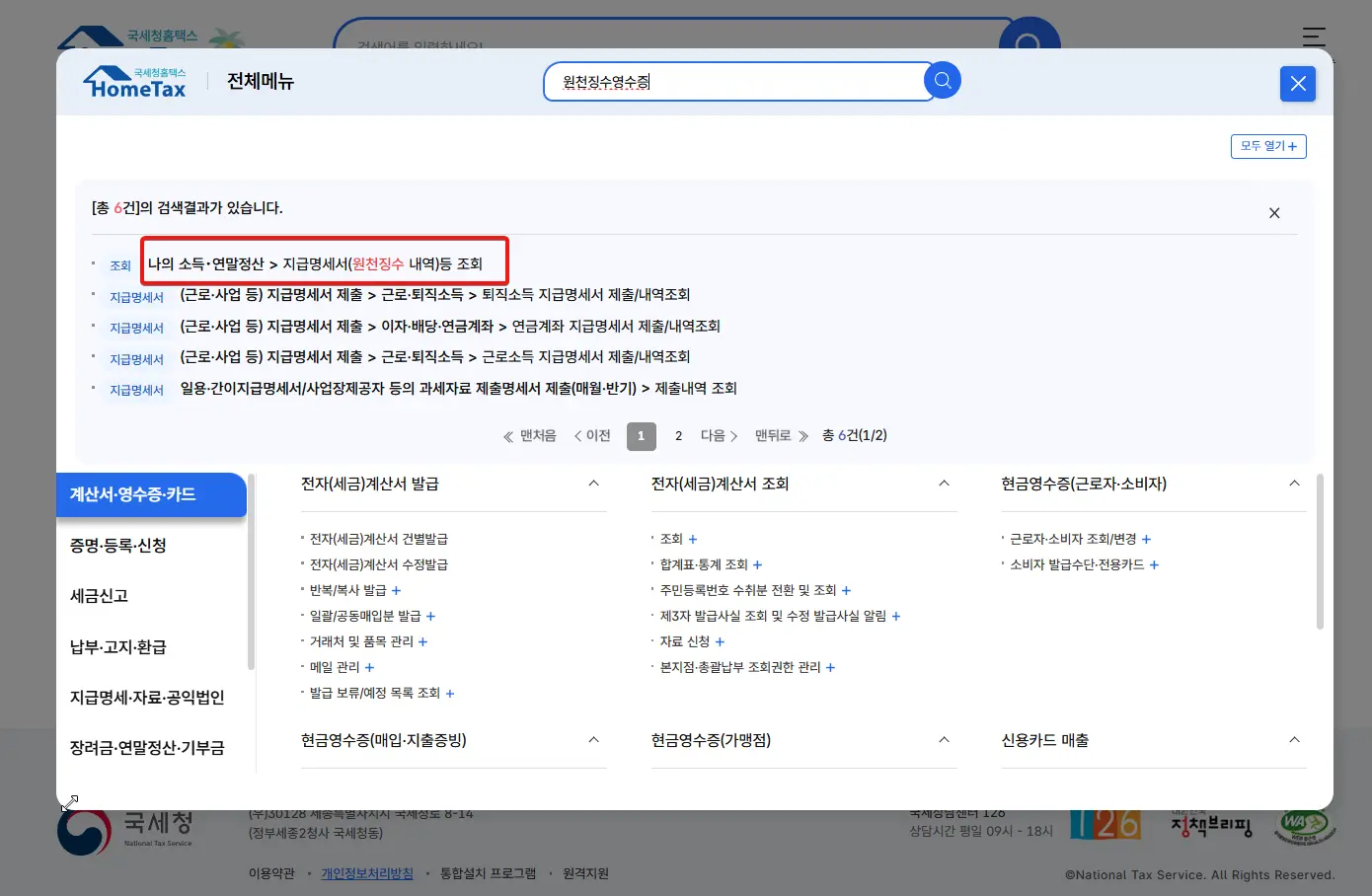Click the WA web accessibility badge
The height and width of the screenshot is (896, 1372).
(x=1304, y=827)
